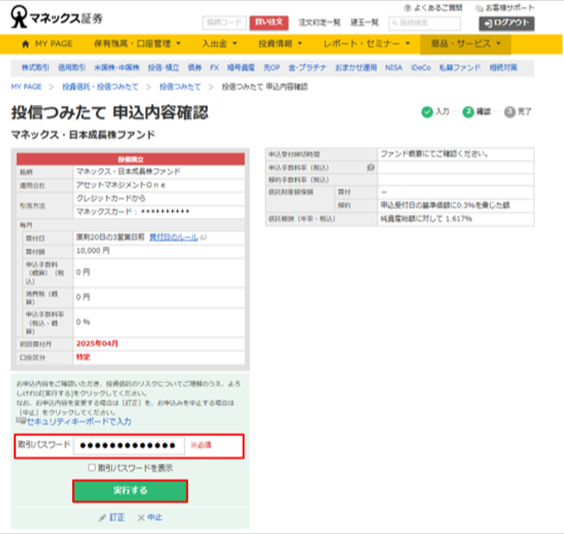Expand the 入出金 dropdown menu
Screen dimensions: 564x534
(219, 44)
